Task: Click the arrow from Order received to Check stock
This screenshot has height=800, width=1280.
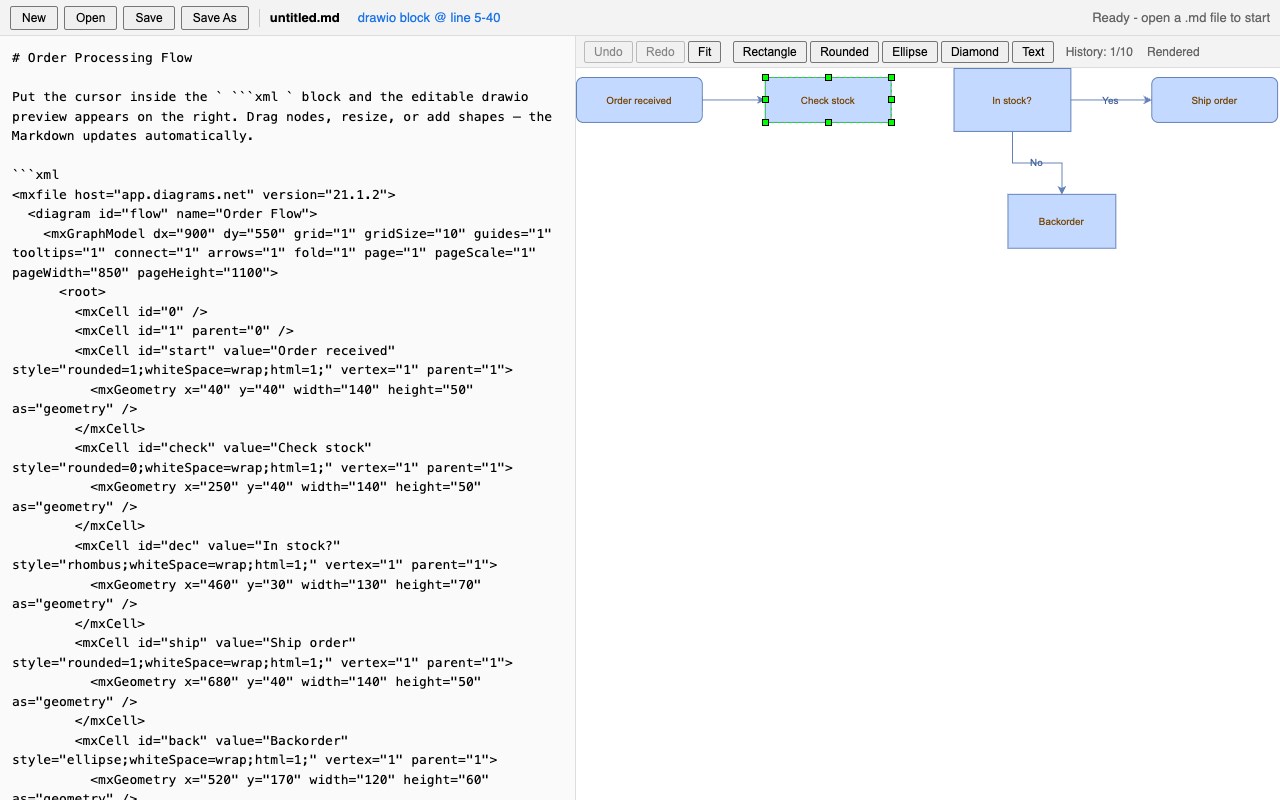Action: tap(733, 100)
